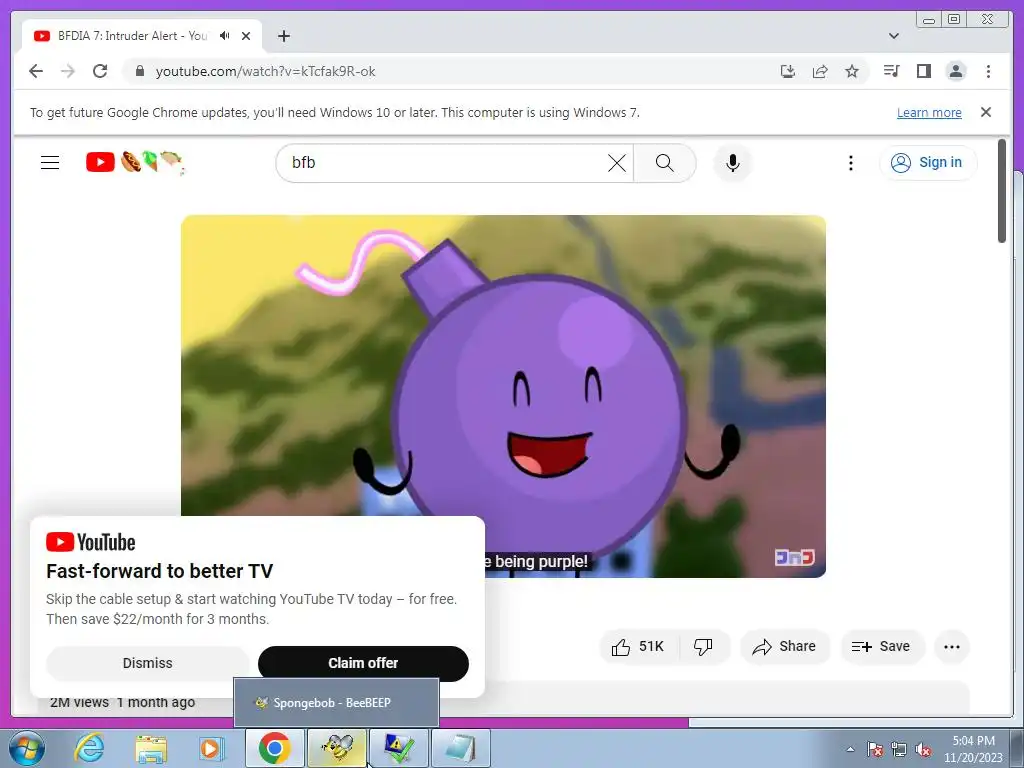Share this page from the address bar
Image resolution: width=1024 pixels, height=768 pixels.
(x=820, y=71)
